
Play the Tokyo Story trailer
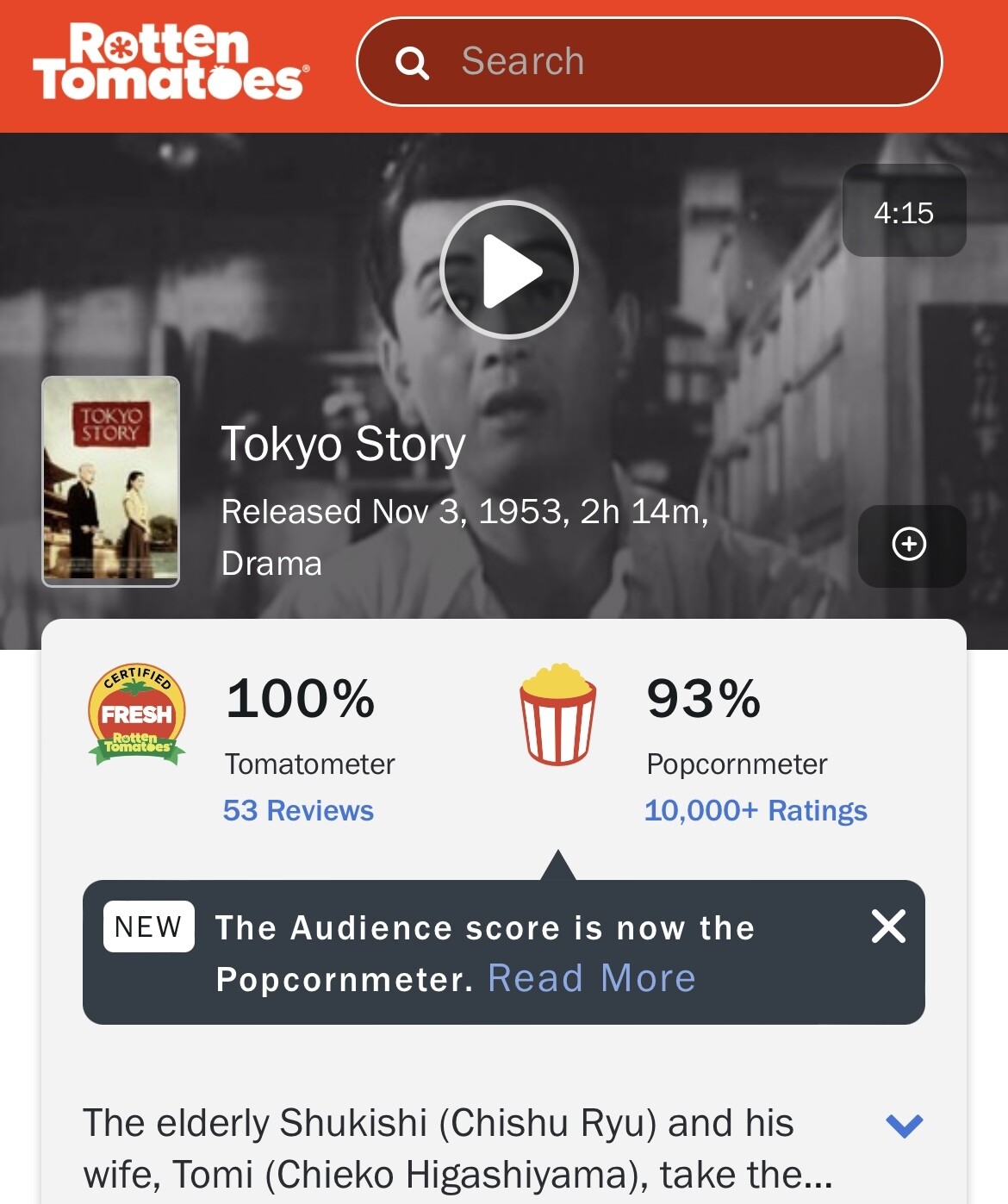509,270
